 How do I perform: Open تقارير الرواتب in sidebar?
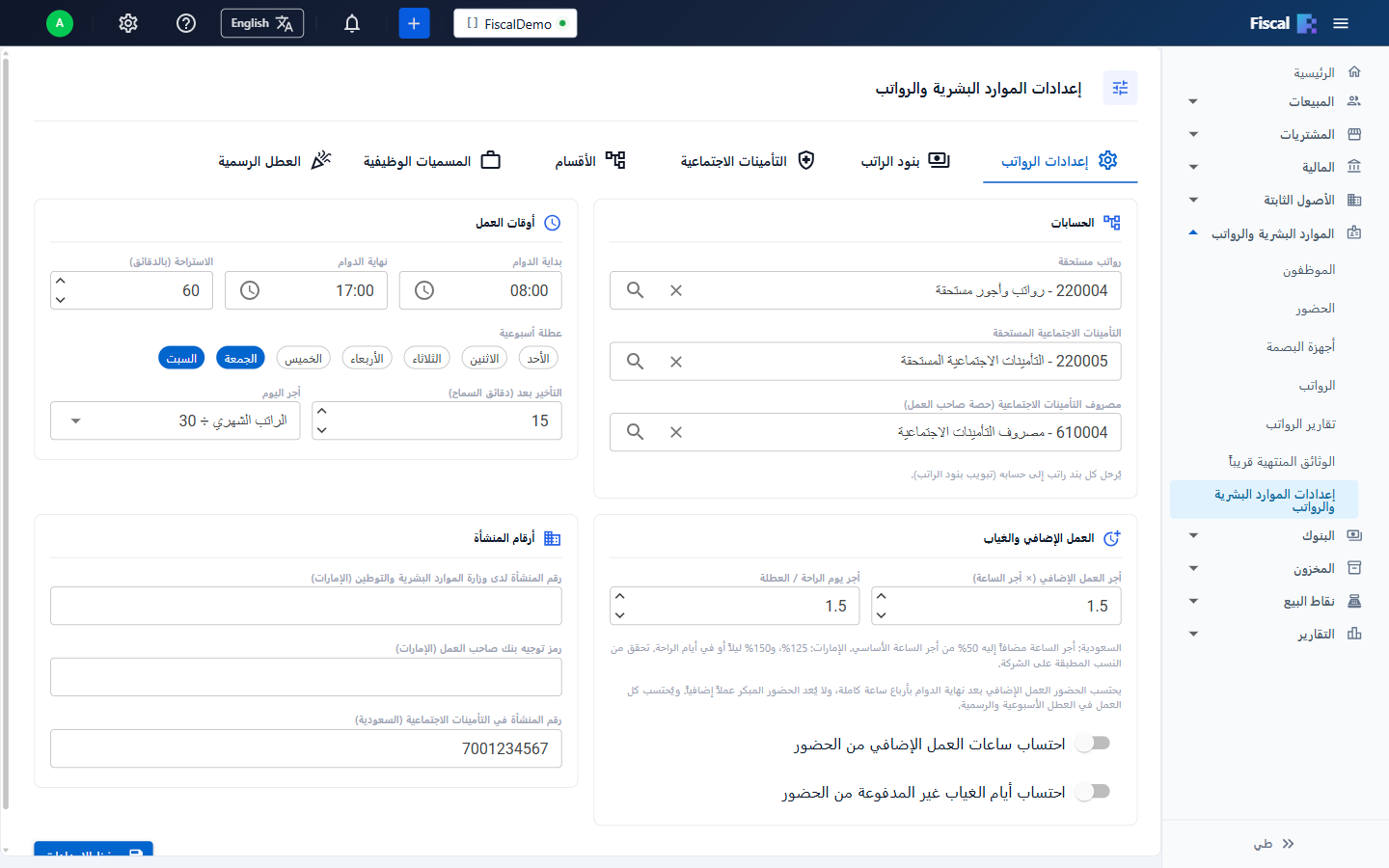pyautogui.click(x=1301, y=424)
